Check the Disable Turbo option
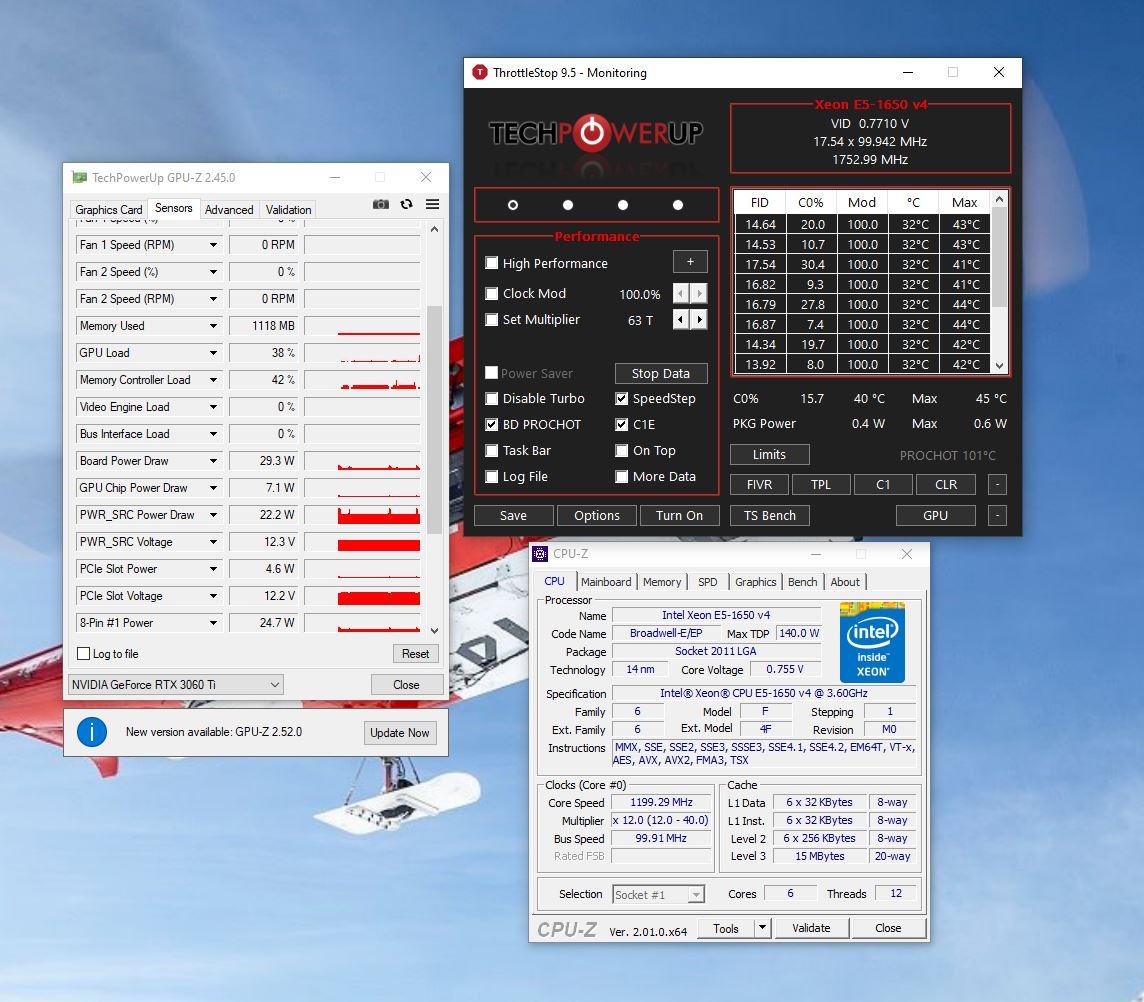 click(x=492, y=398)
